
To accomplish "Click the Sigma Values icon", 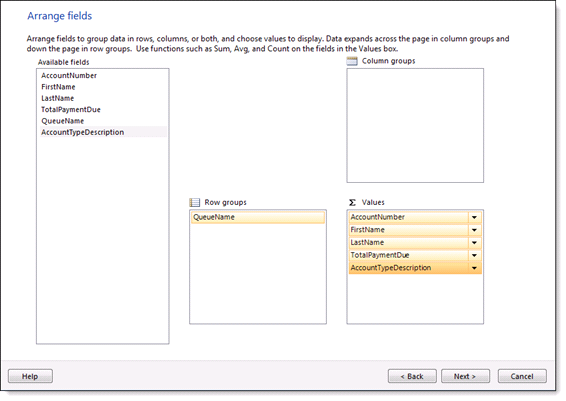I will (x=352, y=202).
